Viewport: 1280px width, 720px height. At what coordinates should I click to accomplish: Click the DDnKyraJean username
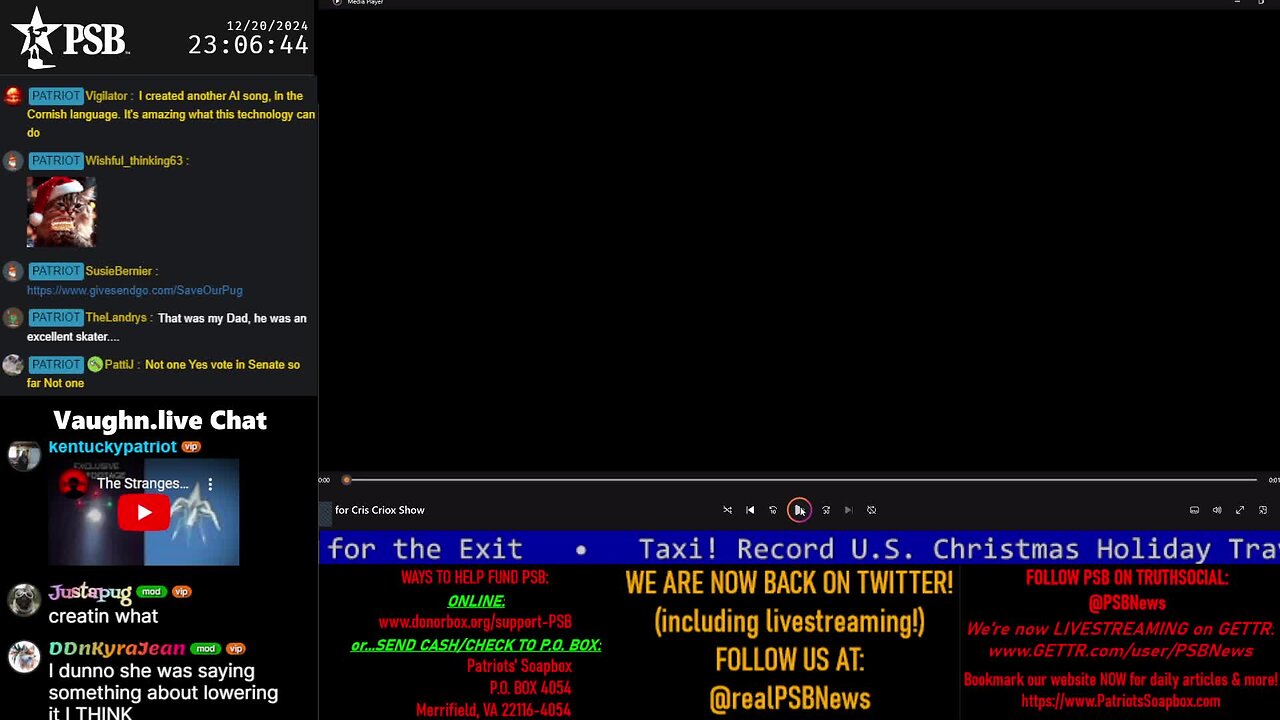117,648
